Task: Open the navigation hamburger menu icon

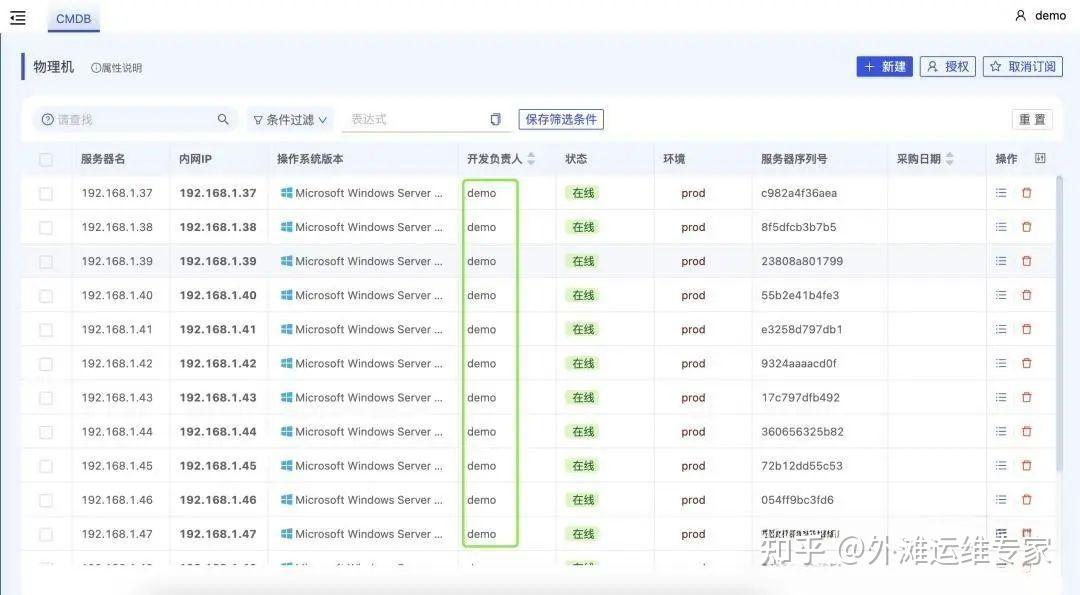Action: click(x=17, y=16)
